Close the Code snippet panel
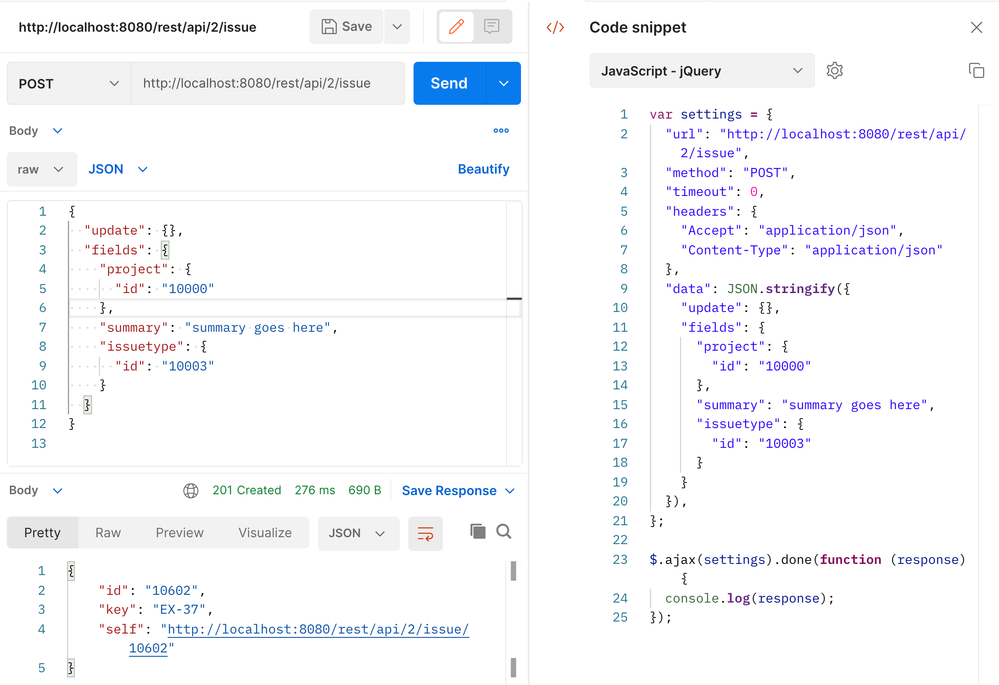 point(976,27)
